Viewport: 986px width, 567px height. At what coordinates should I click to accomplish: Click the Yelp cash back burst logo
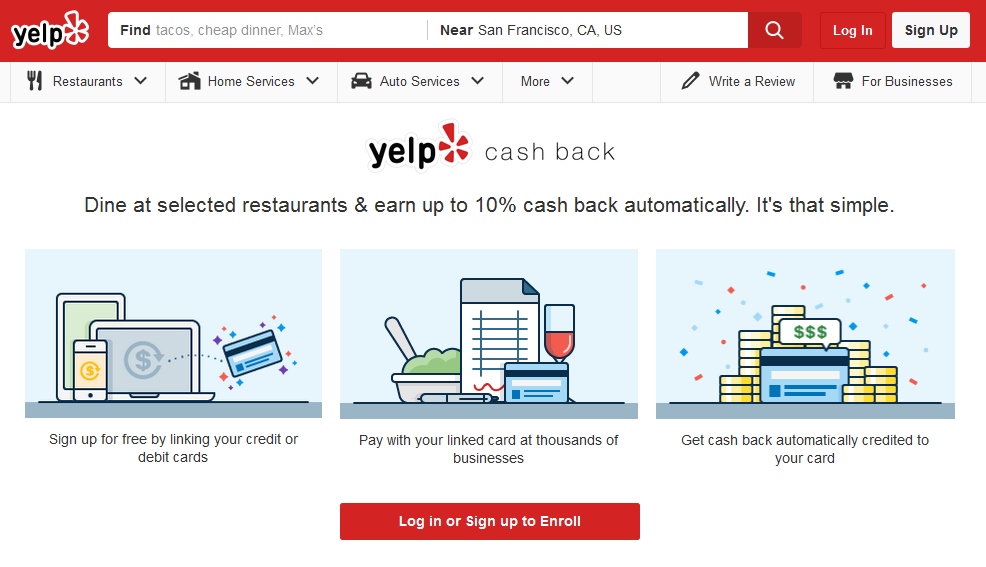pos(453,146)
